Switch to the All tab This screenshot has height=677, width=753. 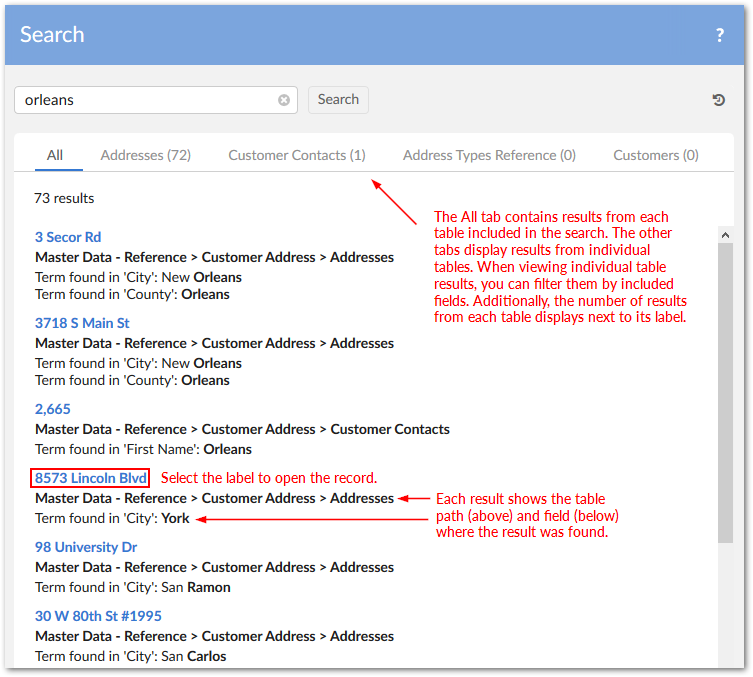tap(55, 155)
